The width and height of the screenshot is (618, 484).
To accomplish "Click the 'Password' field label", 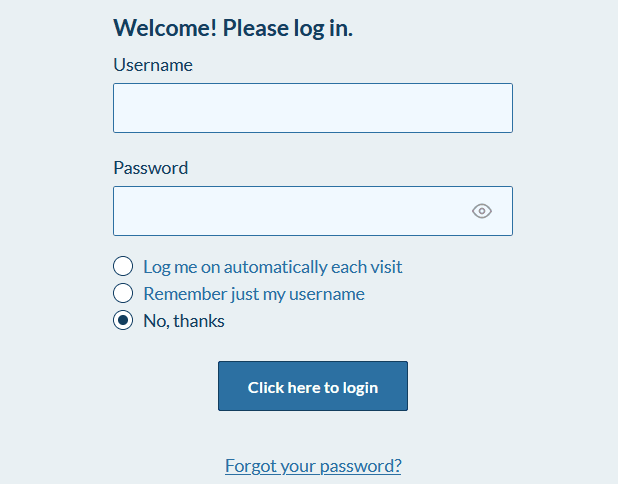I will [x=150, y=168].
